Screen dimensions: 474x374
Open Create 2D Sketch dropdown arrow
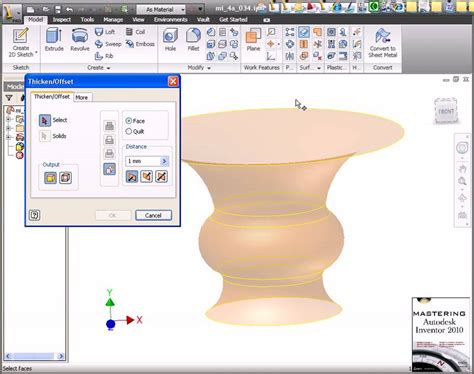point(36,53)
